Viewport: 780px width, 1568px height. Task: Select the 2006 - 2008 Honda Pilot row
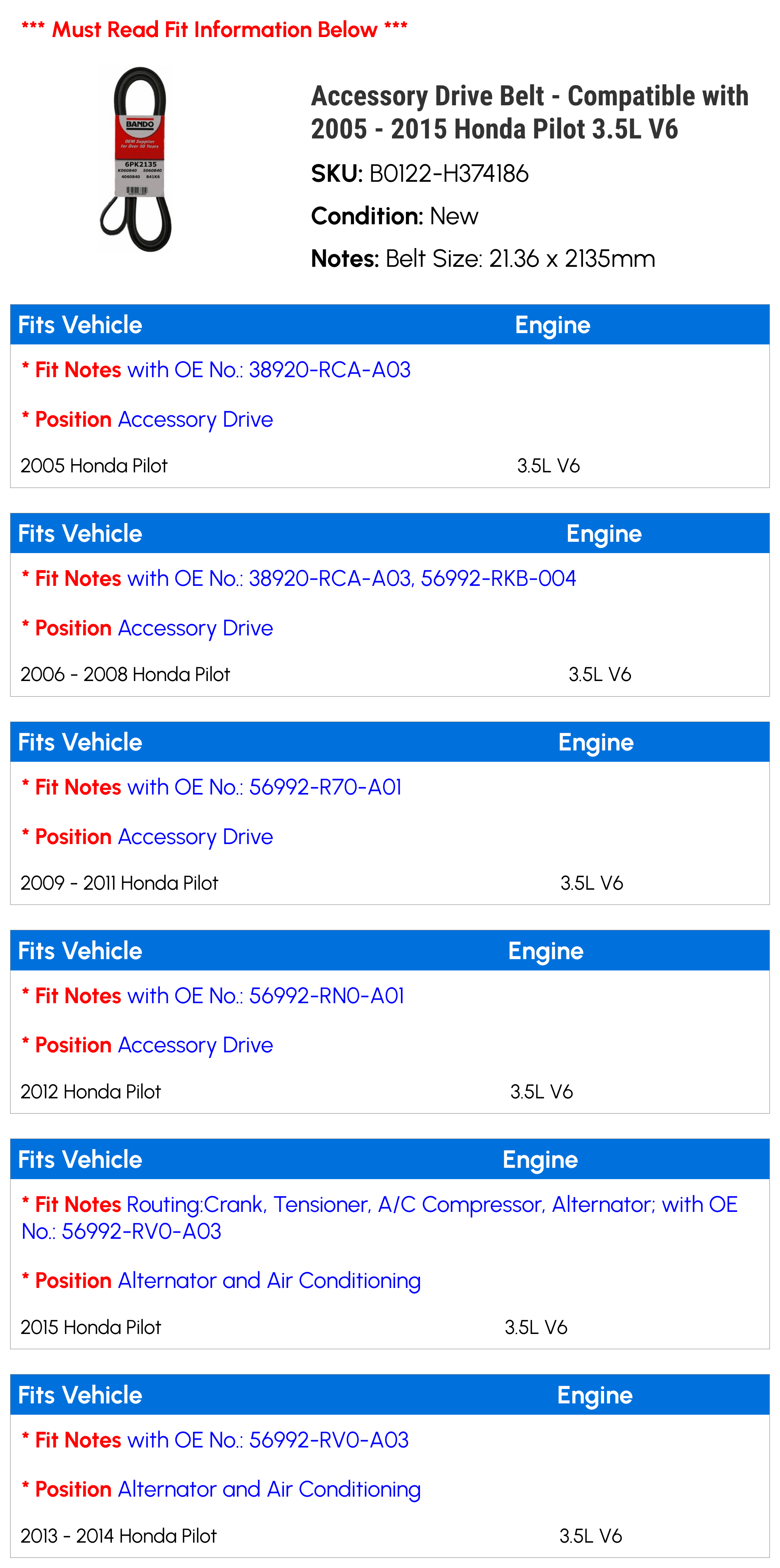click(x=390, y=674)
